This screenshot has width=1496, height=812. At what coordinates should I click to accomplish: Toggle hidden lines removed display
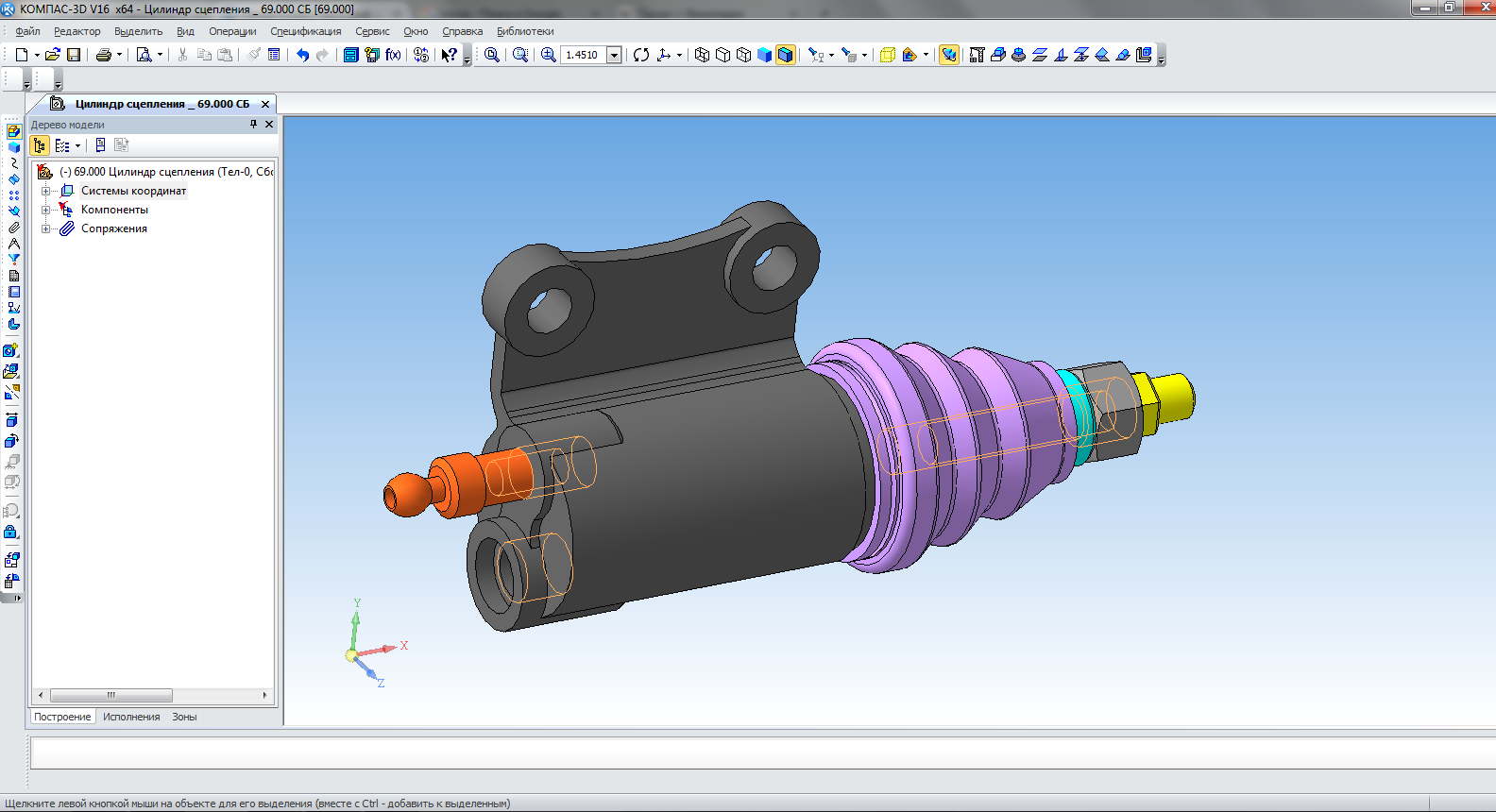[722, 55]
